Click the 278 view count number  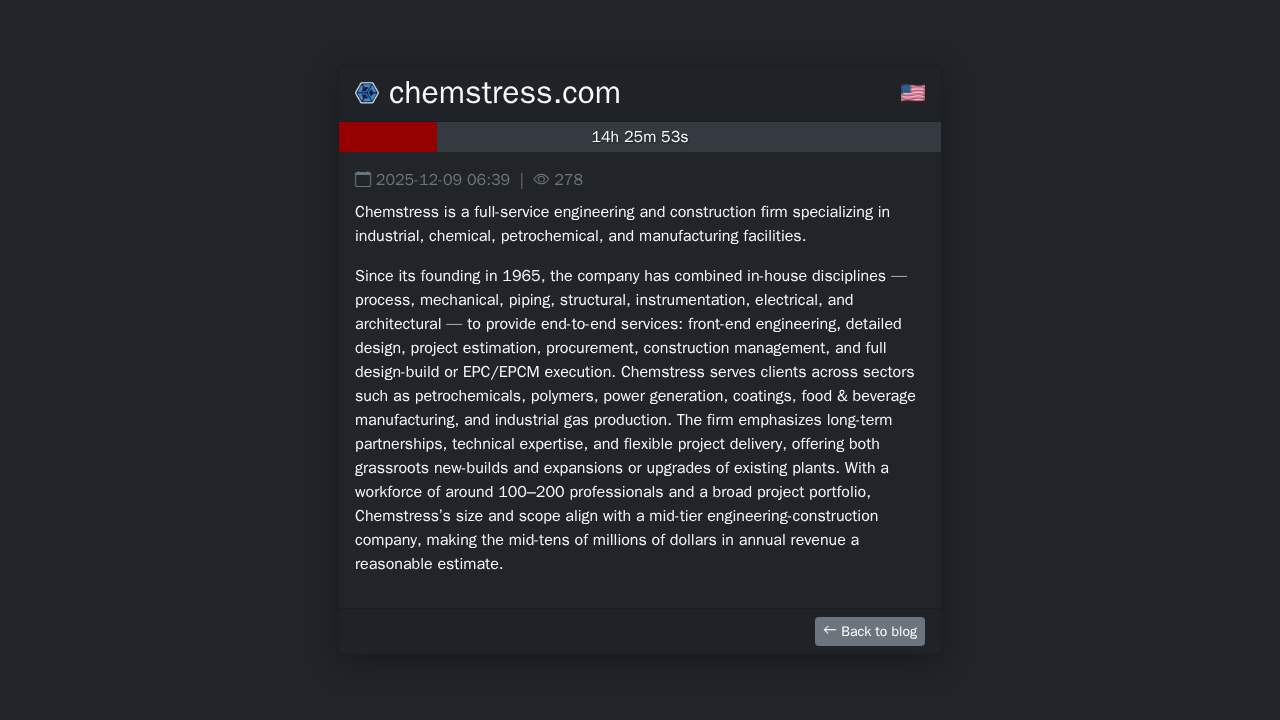[569, 180]
